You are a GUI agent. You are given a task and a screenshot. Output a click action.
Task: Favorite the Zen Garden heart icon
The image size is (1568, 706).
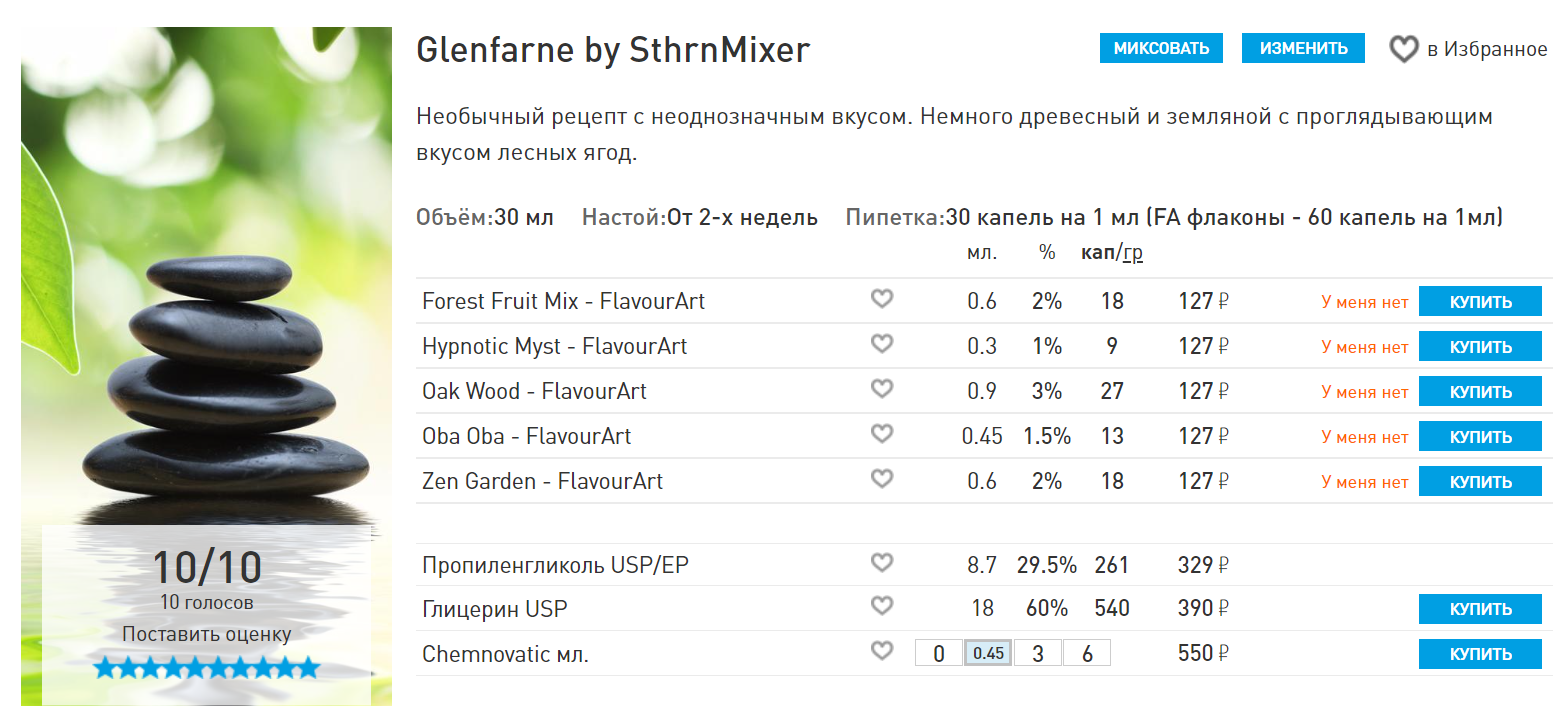[881, 479]
